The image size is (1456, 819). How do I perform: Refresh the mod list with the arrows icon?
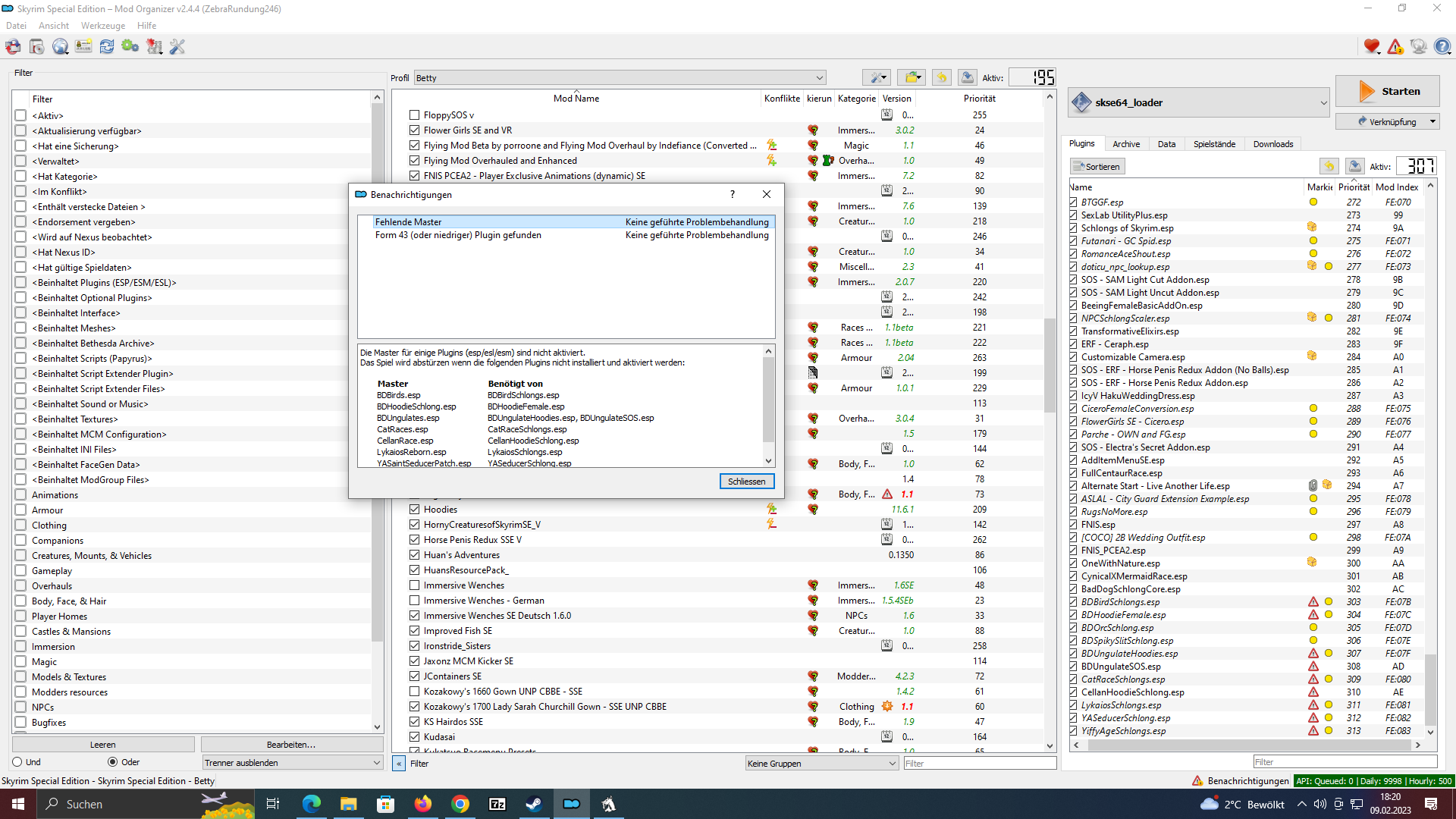point(107,47)
